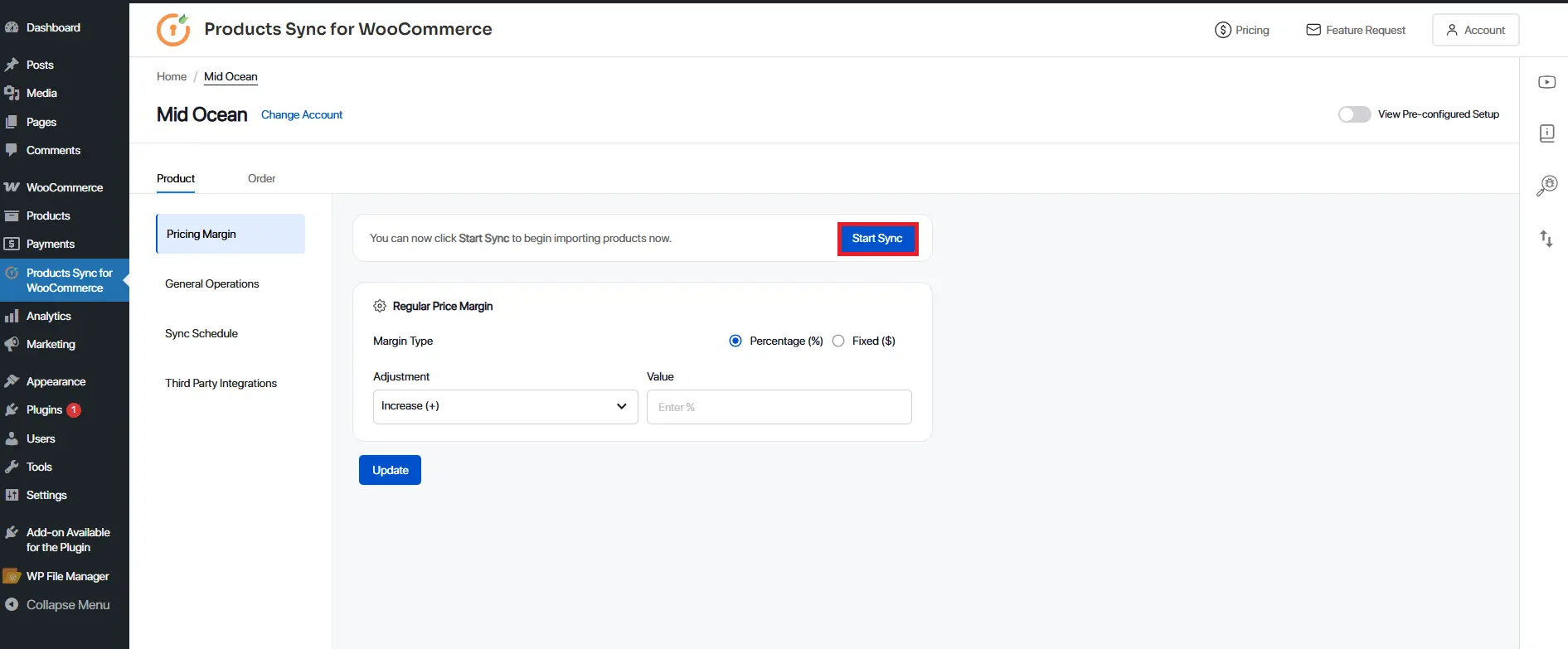Screen dimensions: 1568x649
Task: Click the Products archive icon in sidebar
Action: (12, 216)
